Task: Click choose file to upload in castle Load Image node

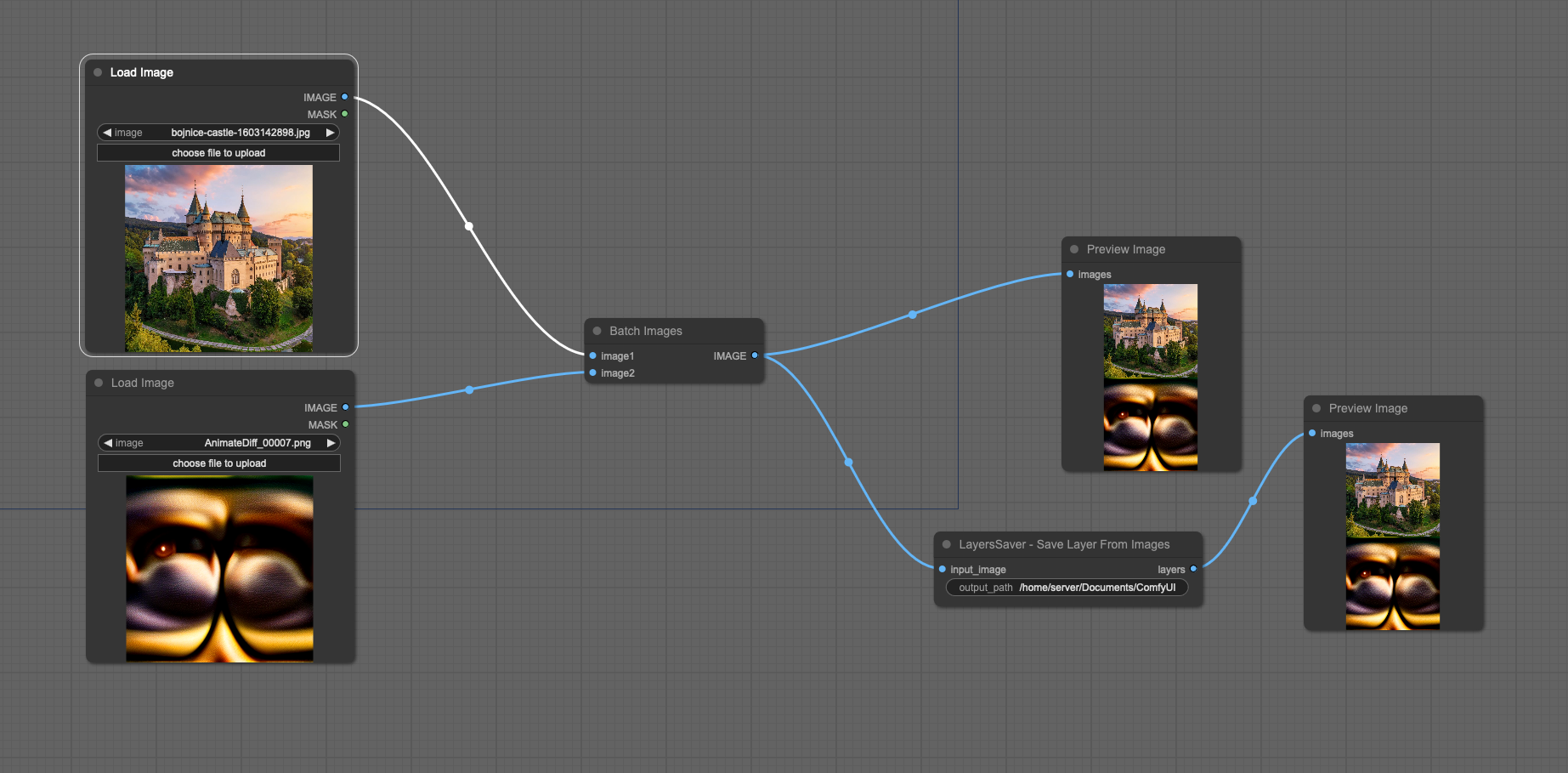Action: click(x=218, y=153)
